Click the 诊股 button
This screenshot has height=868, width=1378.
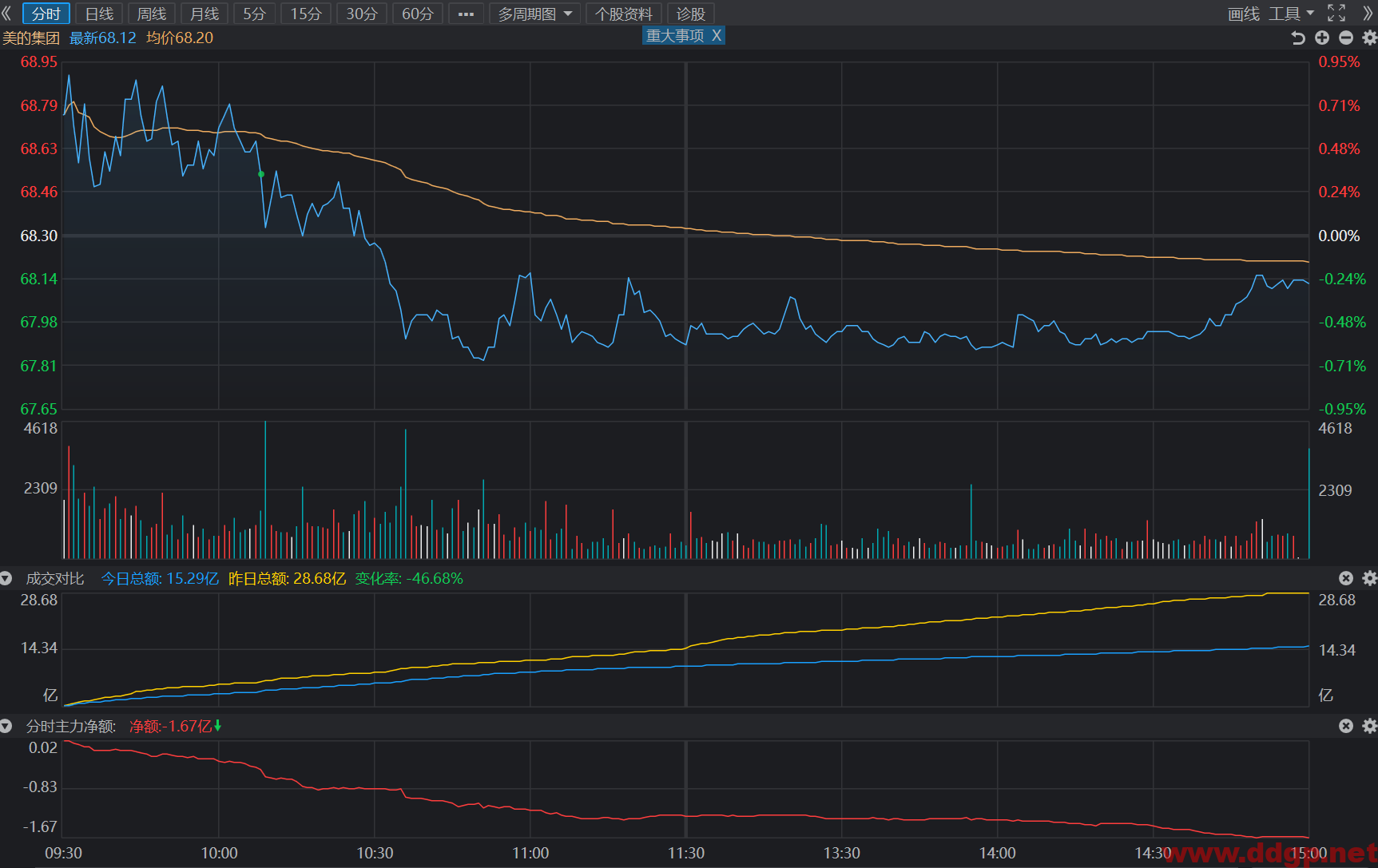pyautogui.click(x=690, y=14)
